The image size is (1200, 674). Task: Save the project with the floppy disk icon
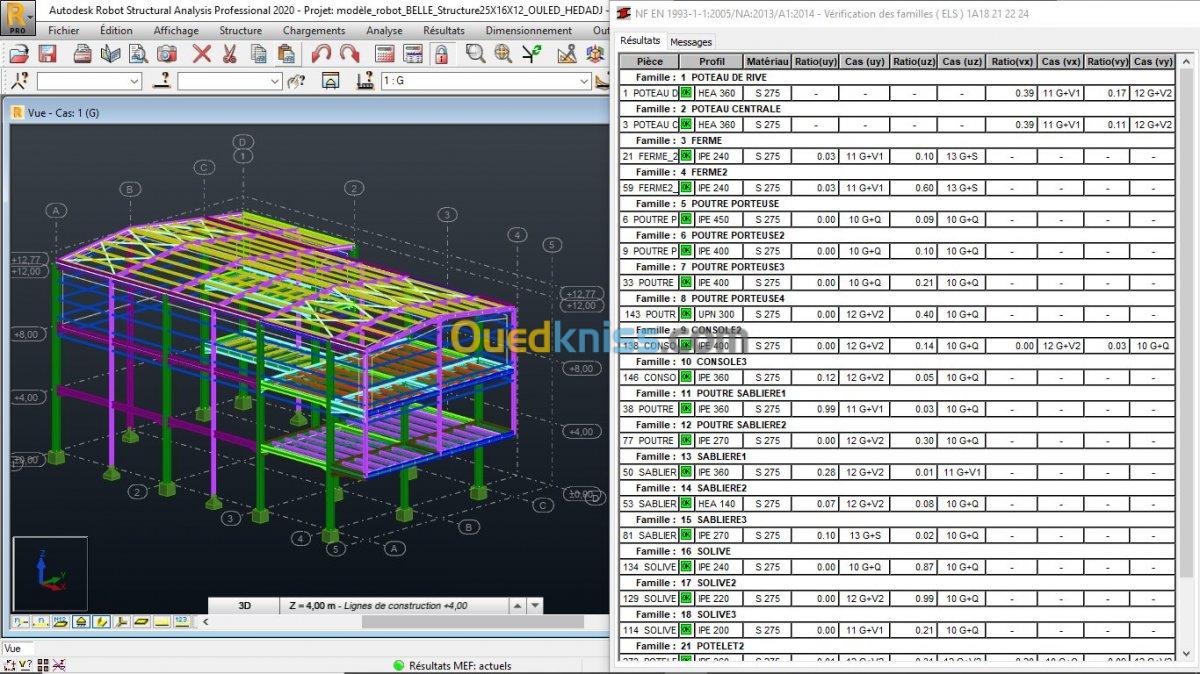pos(47,53)
